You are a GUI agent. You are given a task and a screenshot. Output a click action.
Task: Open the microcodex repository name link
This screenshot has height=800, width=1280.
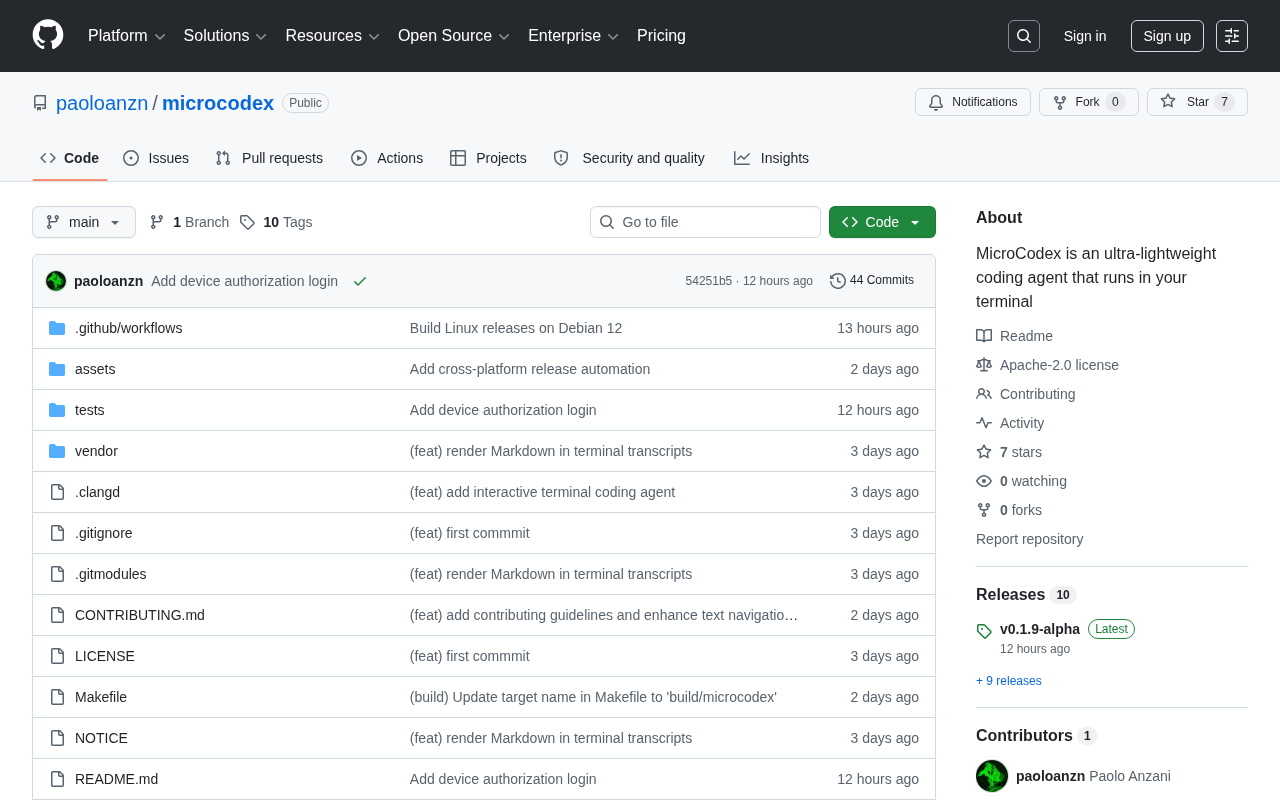click(218, 103)
